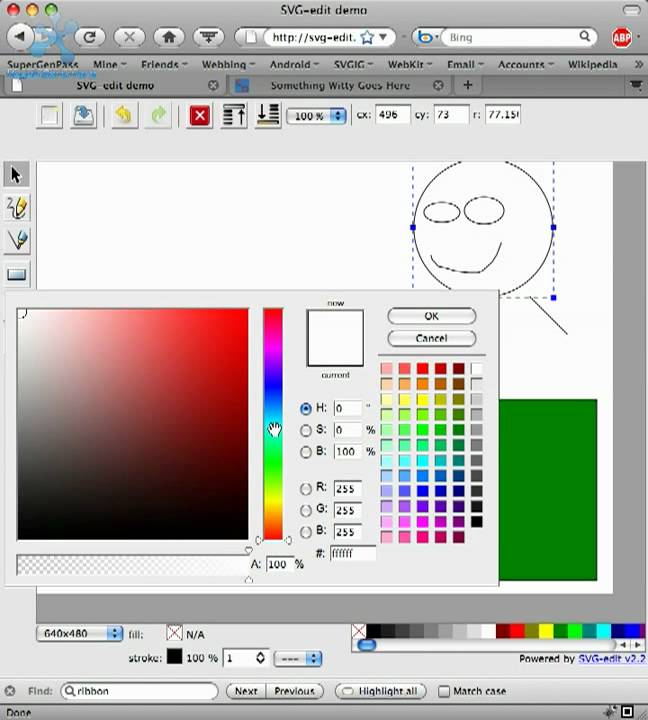
Task: Click the Find text field containing ribbon
Action: click(x=139, y=691)
